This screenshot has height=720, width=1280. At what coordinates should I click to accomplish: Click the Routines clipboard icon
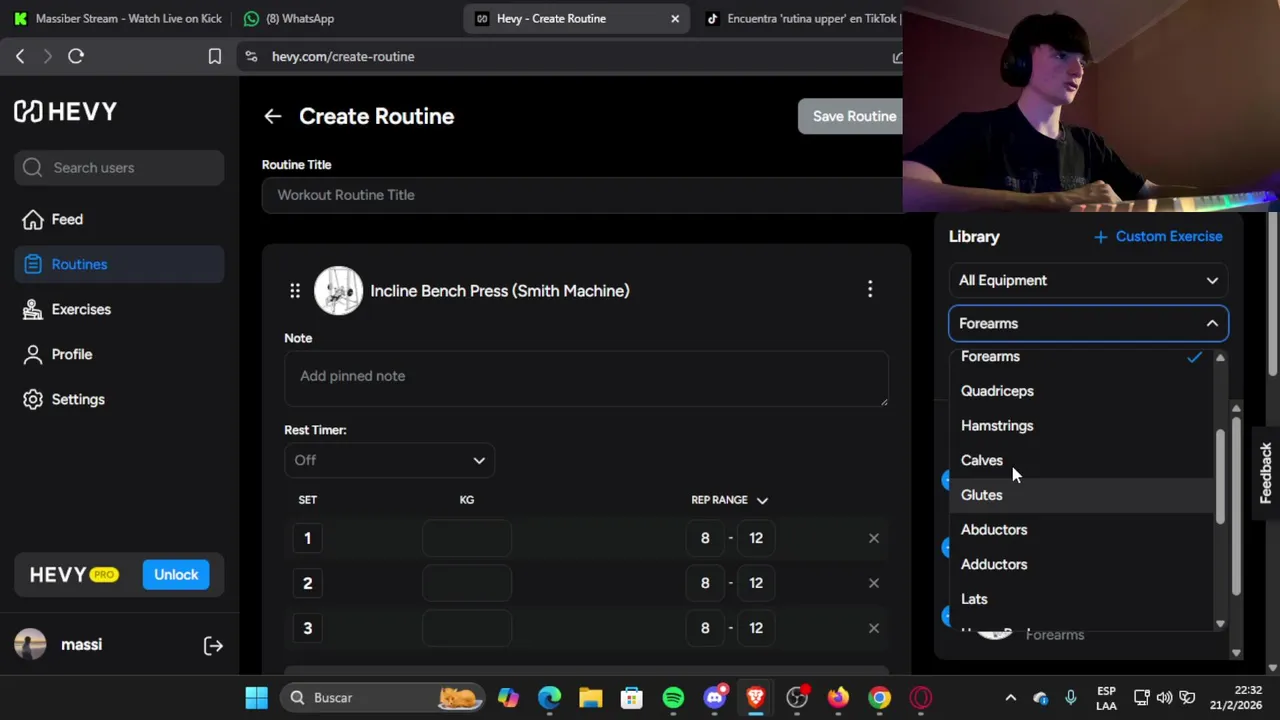(33, 264)
